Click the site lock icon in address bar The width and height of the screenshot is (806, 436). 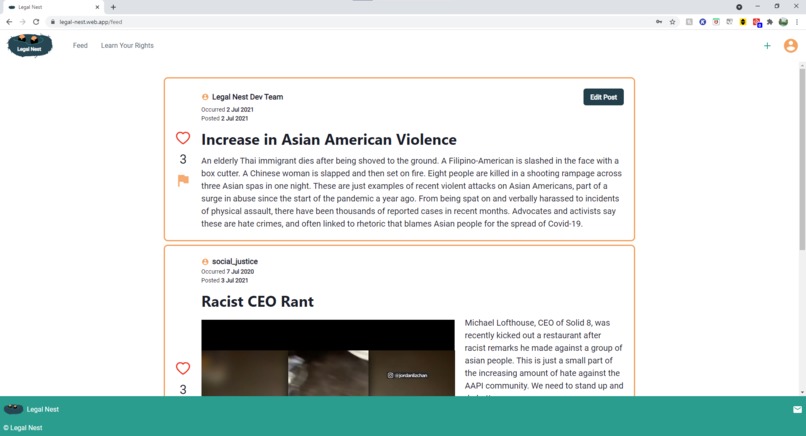point(52,22)
